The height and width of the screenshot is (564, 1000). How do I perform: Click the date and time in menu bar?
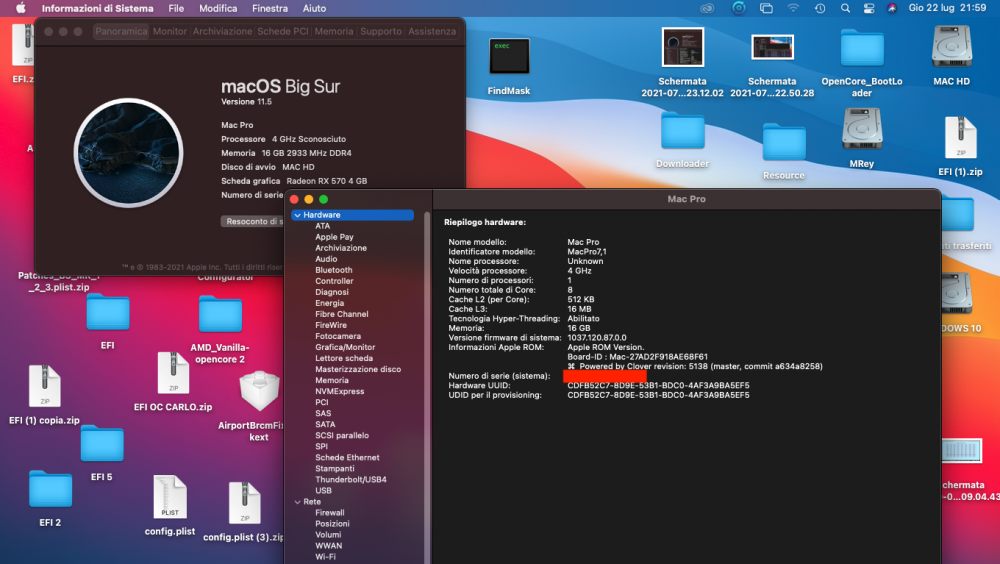(x=947, y=8)
